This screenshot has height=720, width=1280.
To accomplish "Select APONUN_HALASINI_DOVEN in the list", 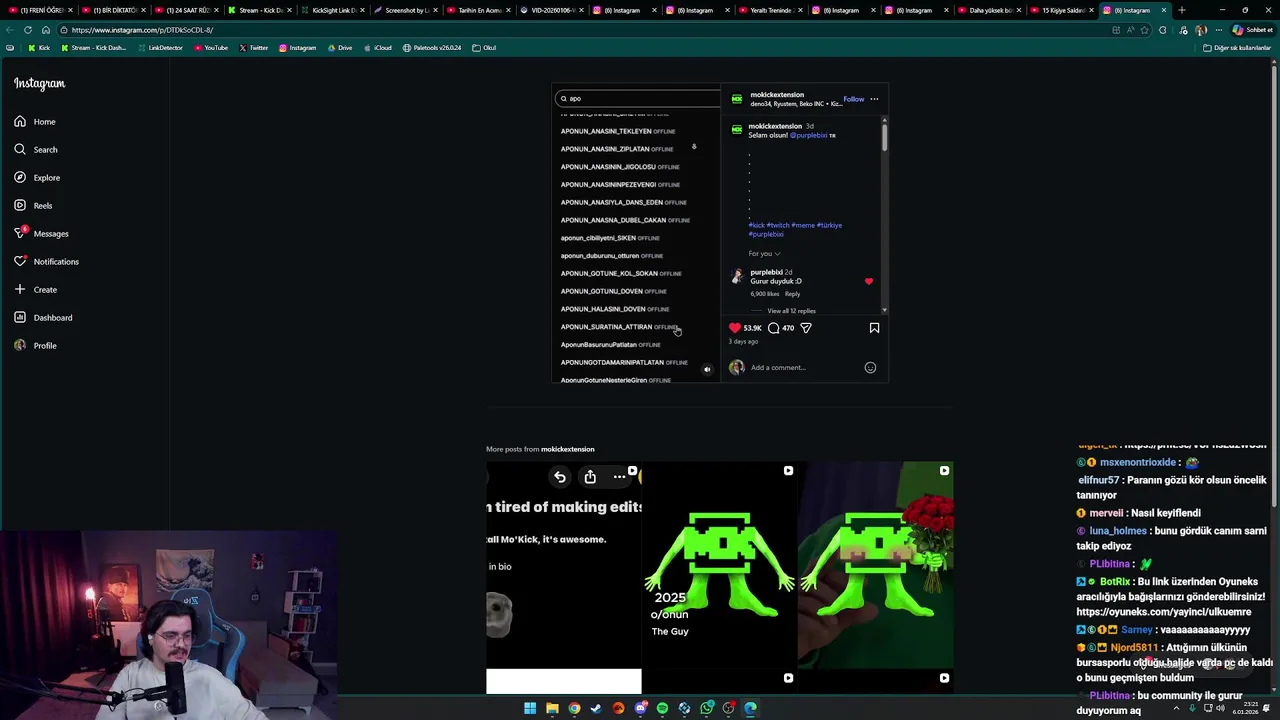I will pos(615,309).
